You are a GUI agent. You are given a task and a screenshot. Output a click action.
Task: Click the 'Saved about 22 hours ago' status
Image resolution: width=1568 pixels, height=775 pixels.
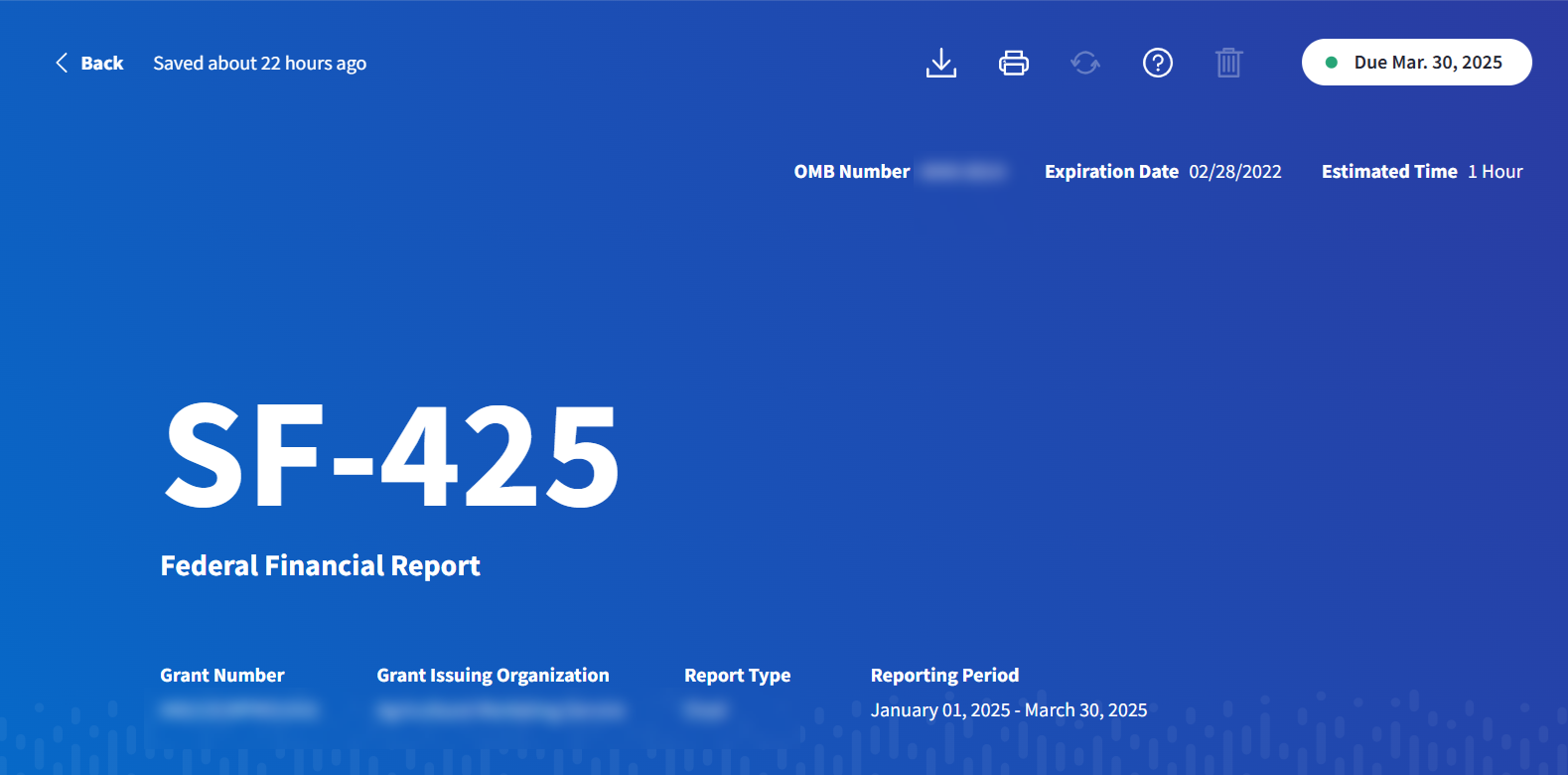[259, 64]
